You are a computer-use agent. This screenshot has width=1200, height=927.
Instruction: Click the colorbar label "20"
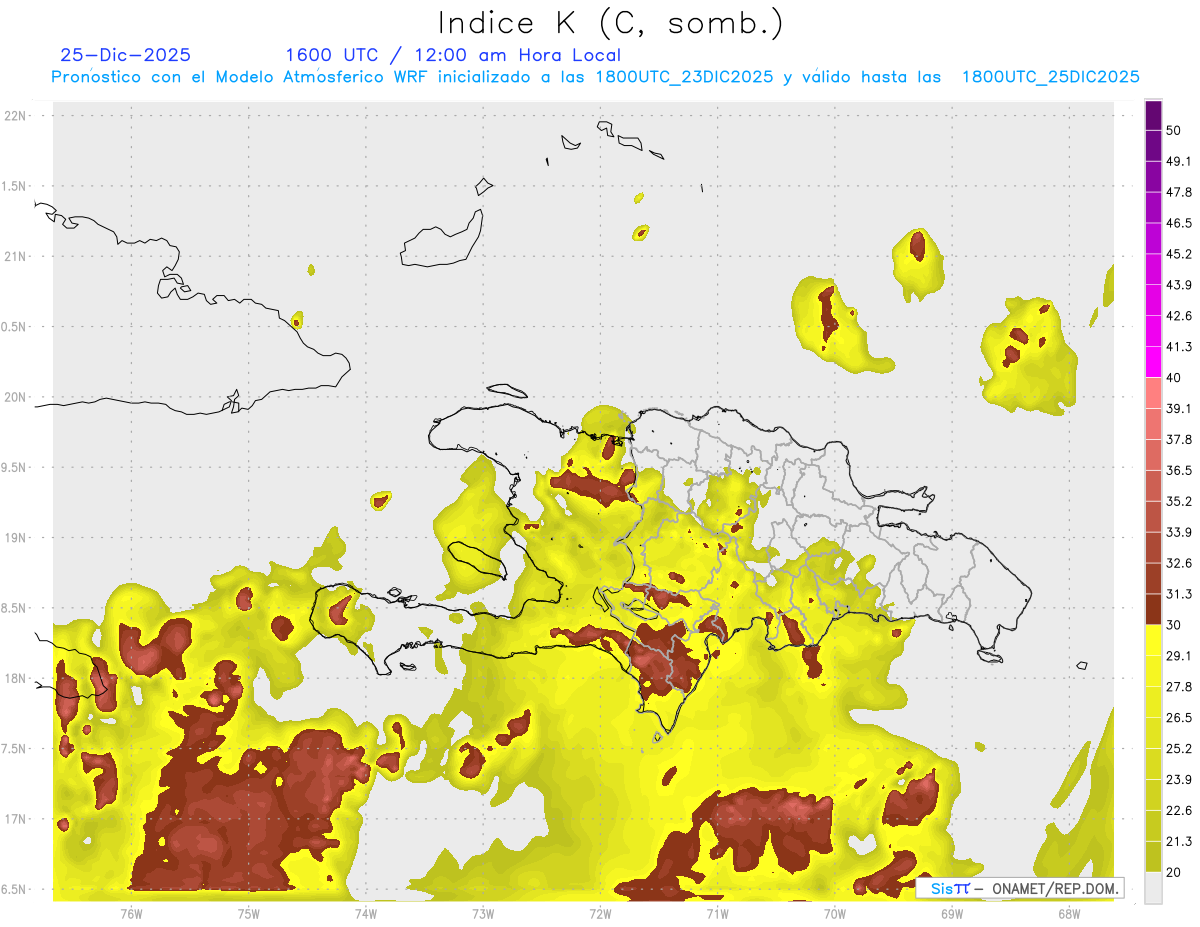(1176, 872)
